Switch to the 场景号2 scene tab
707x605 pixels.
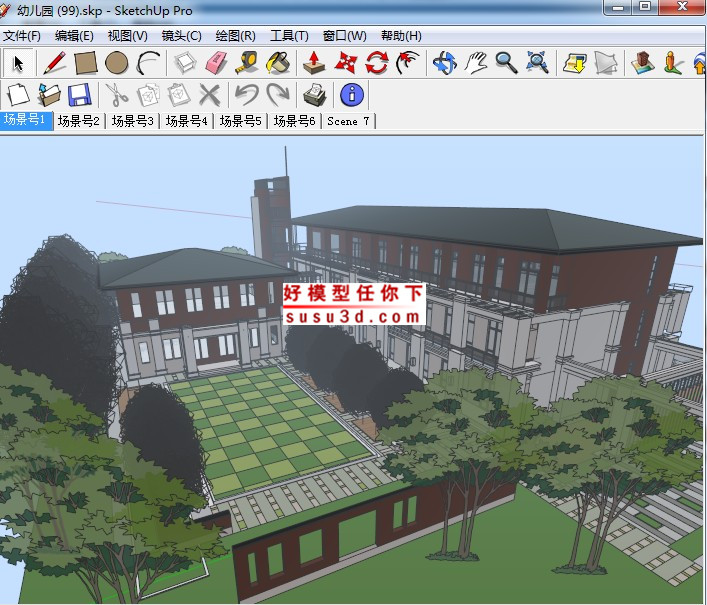tap(79, 121)
